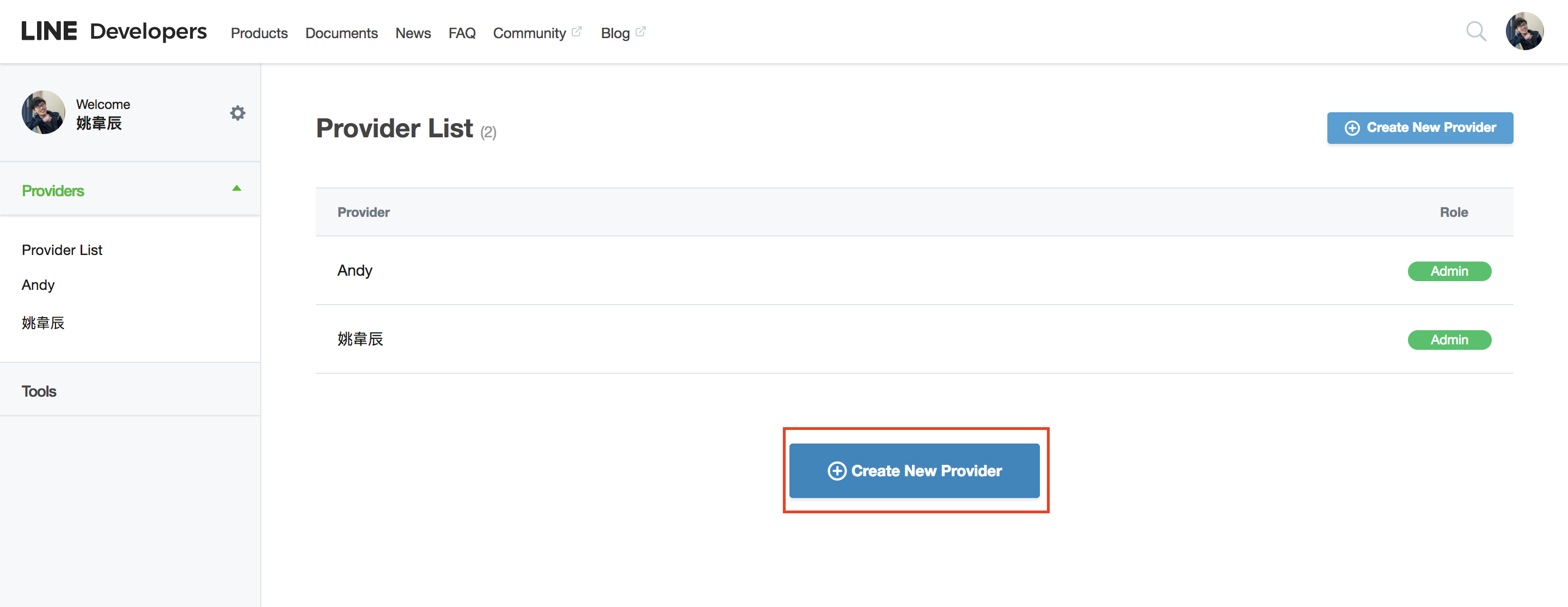Open Community external link icon
Image resolution: width=1568 pixels, height=607 pixels.
[577, 31]
